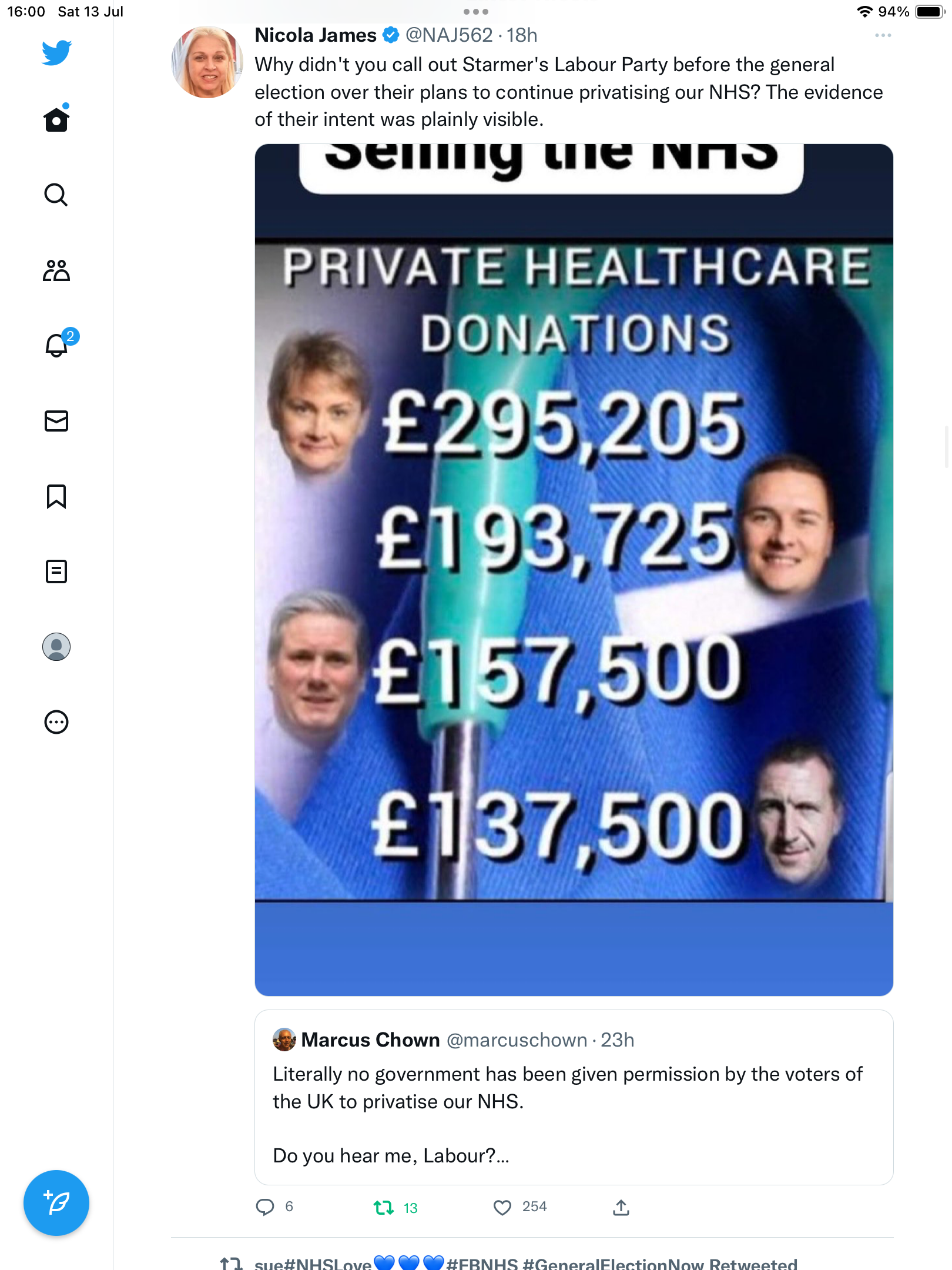Open the multitasking dots at top
The image size is (952, 1270).
(475, 12)
